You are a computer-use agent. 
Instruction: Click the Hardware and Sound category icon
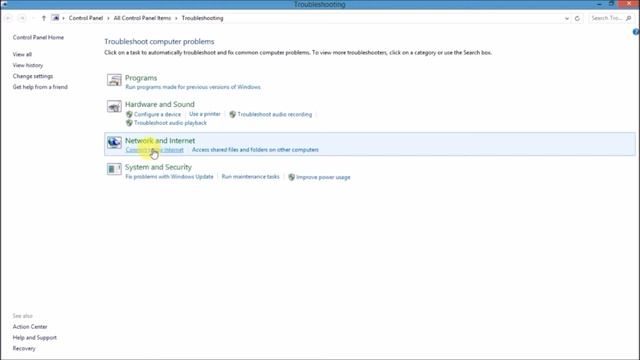pos(114,107)
